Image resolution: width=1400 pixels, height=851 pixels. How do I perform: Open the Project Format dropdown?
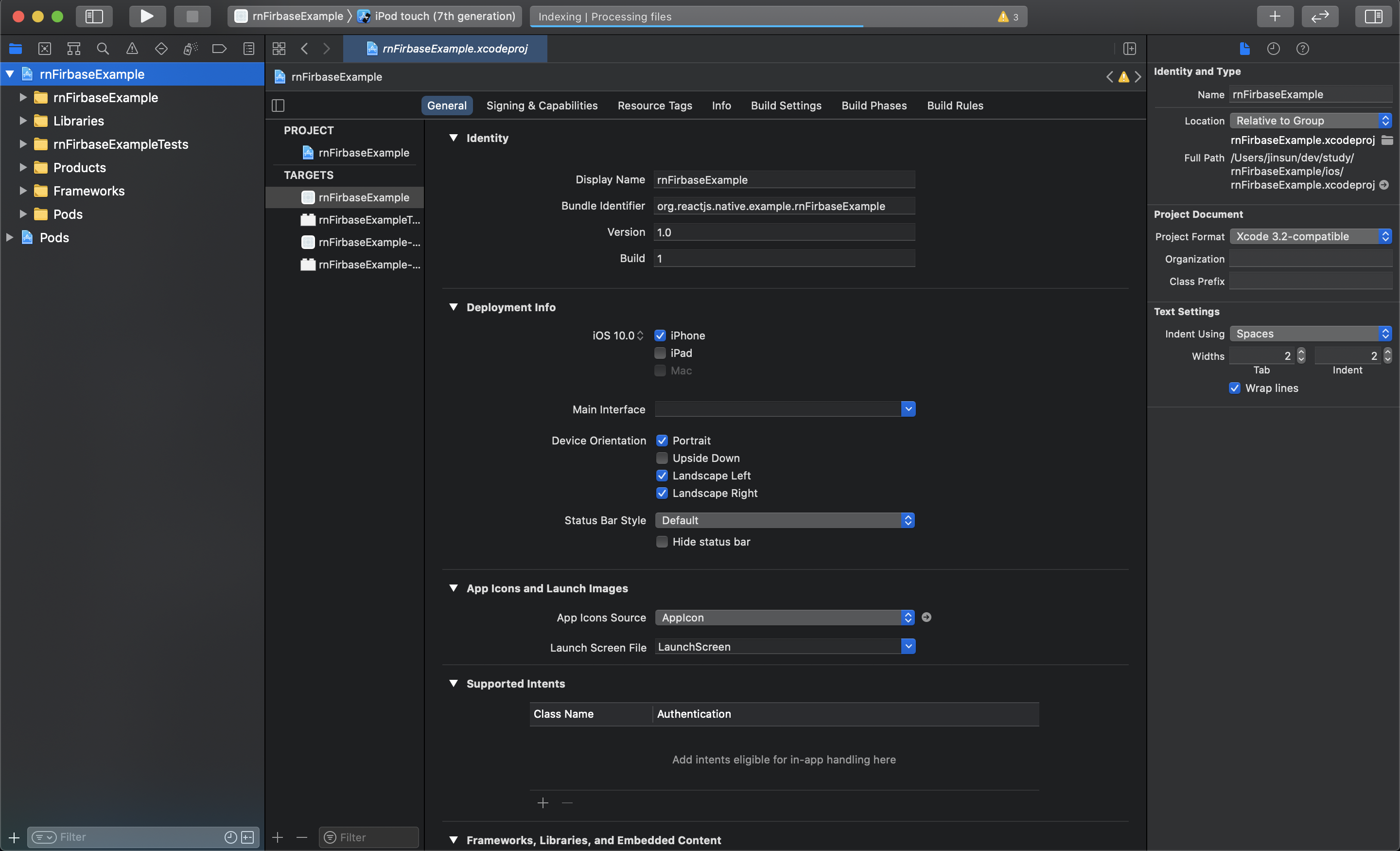pos(1311,236)
